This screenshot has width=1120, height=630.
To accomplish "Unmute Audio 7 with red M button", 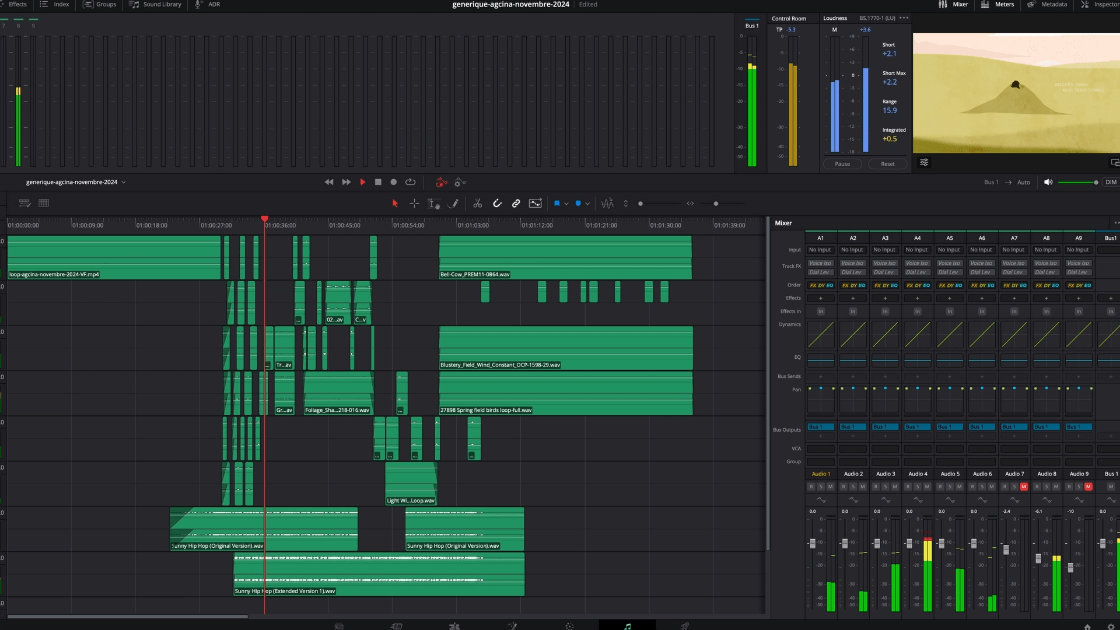I will coord(1024,486).
